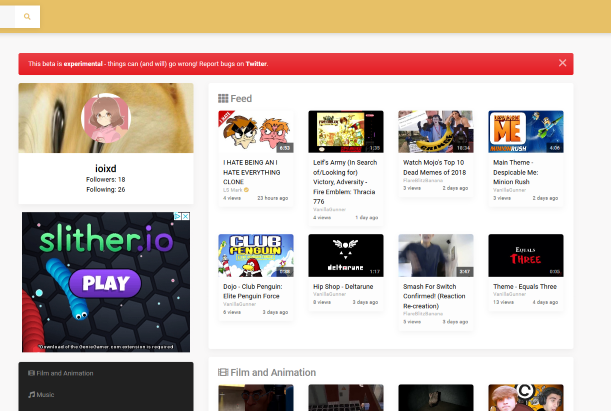611x411 pixels.
Task: Click the Film and Animation section heading
Action: click(x=273, y=372)
